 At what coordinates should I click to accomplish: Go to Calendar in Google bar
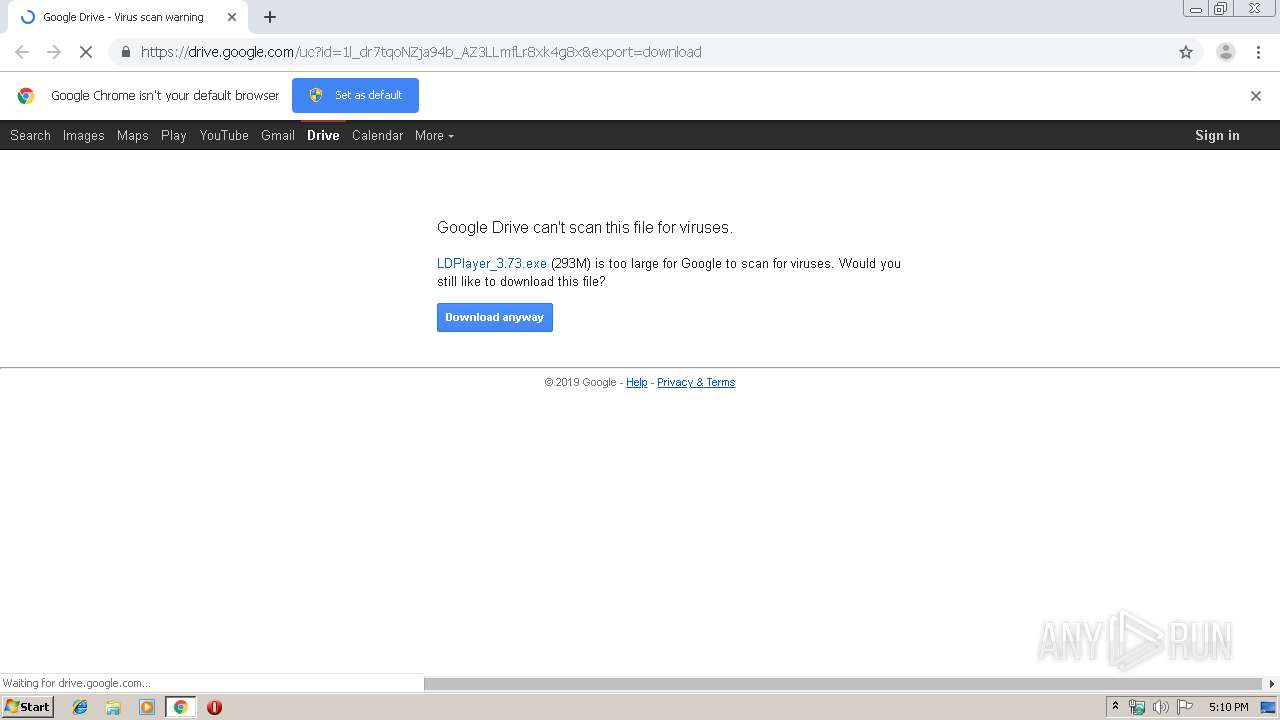tap(377, 135)
